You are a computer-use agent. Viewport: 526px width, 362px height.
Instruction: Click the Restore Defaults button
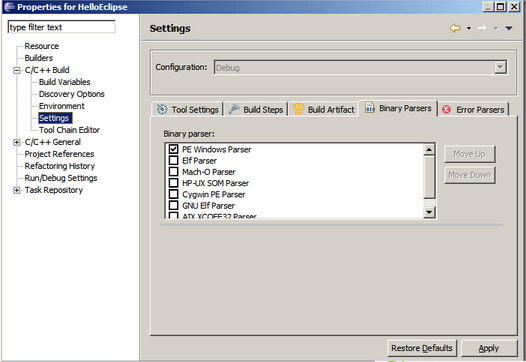point(422,348)
